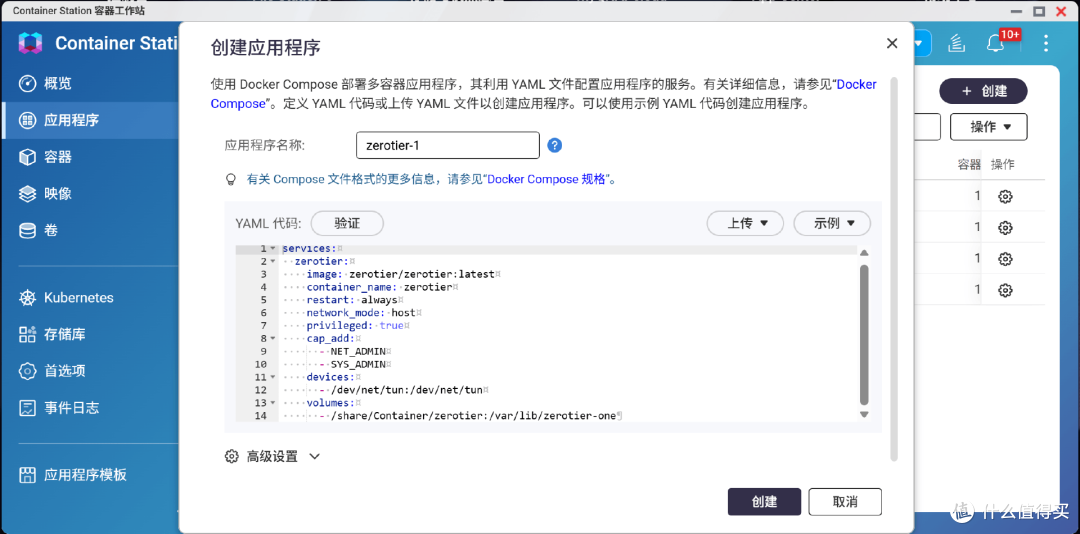Click the 卷 database icon
Viewport: 1080px width, 534px height.
coord(27,230)
